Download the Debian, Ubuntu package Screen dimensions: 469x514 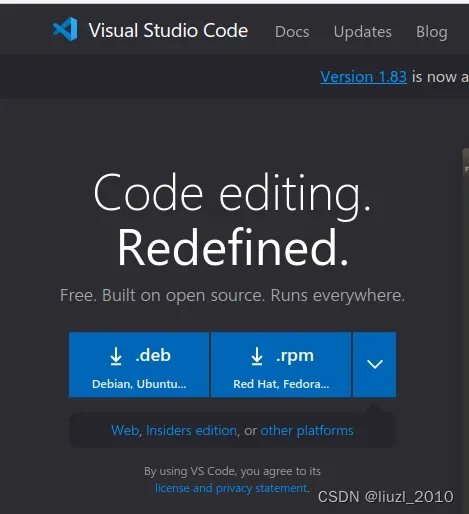coord(139,365)
